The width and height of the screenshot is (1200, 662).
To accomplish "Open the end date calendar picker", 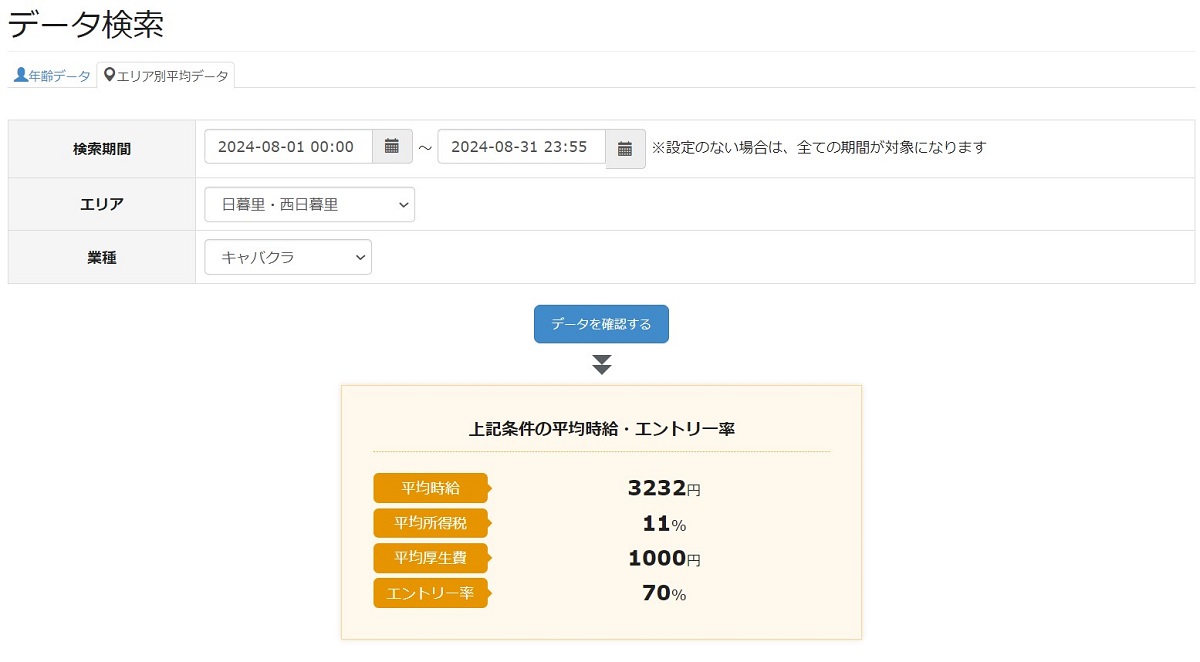I will click(625, 149).
